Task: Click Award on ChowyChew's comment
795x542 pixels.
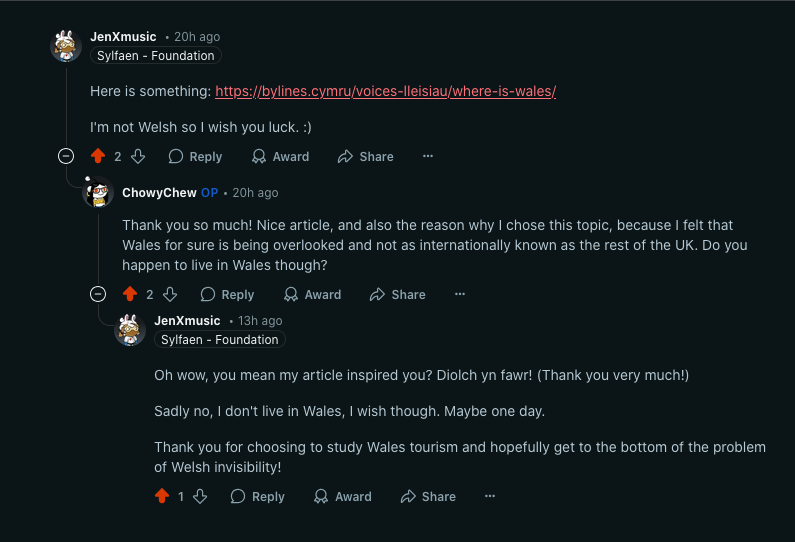Action: [312, 294]
